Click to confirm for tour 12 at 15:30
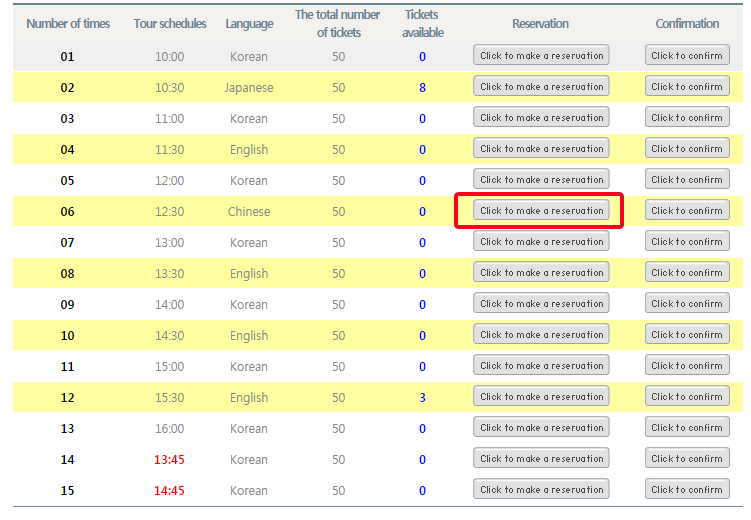 687,396
